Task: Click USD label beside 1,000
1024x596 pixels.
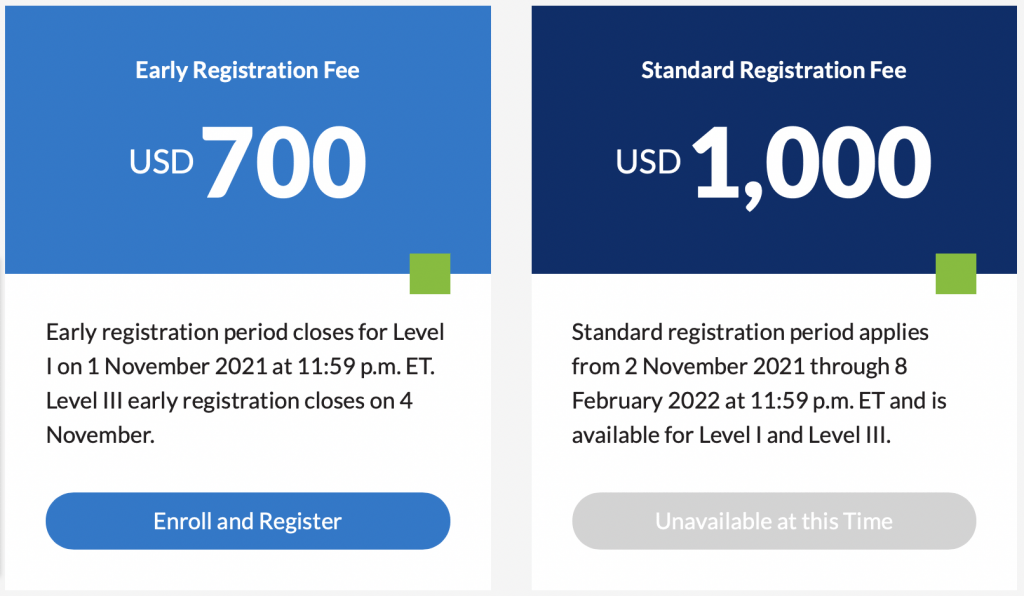Action: 648,162
